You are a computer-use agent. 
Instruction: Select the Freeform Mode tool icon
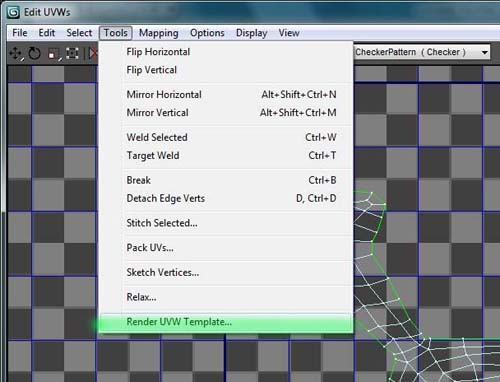tap(72, 53)
